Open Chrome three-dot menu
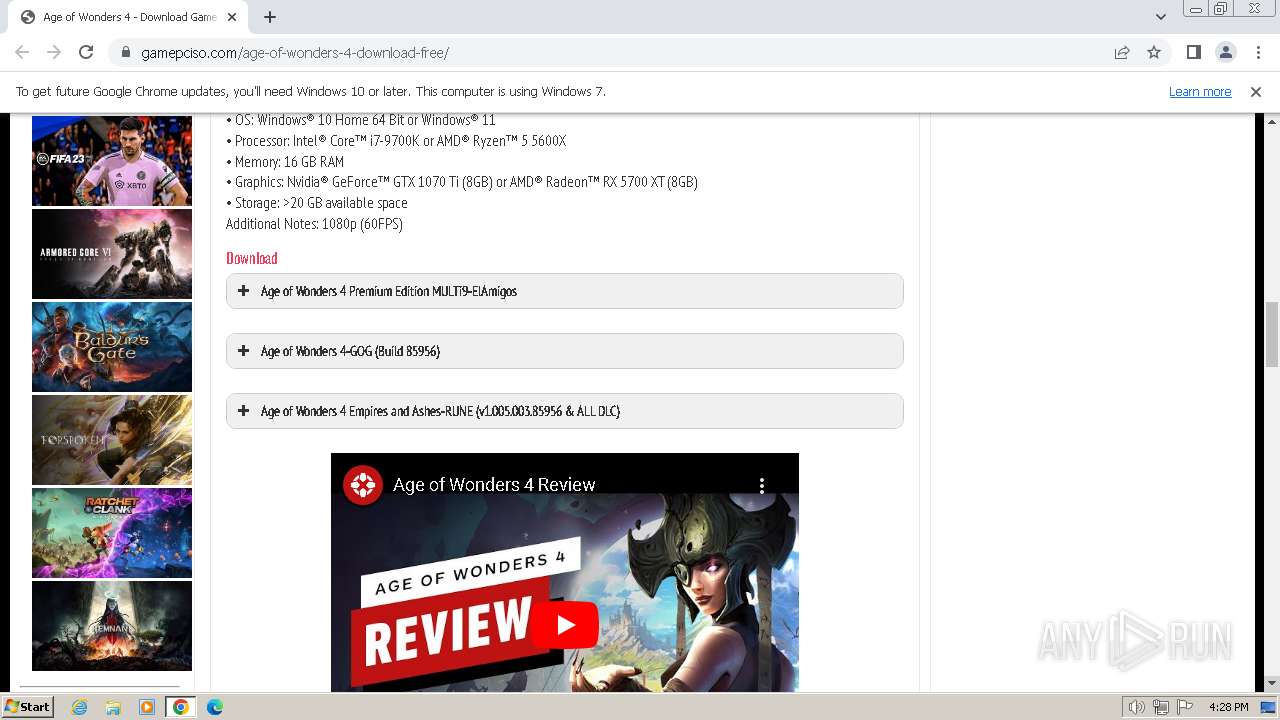The width and height of the screenshot is (1280, 720). [1258, 52]
